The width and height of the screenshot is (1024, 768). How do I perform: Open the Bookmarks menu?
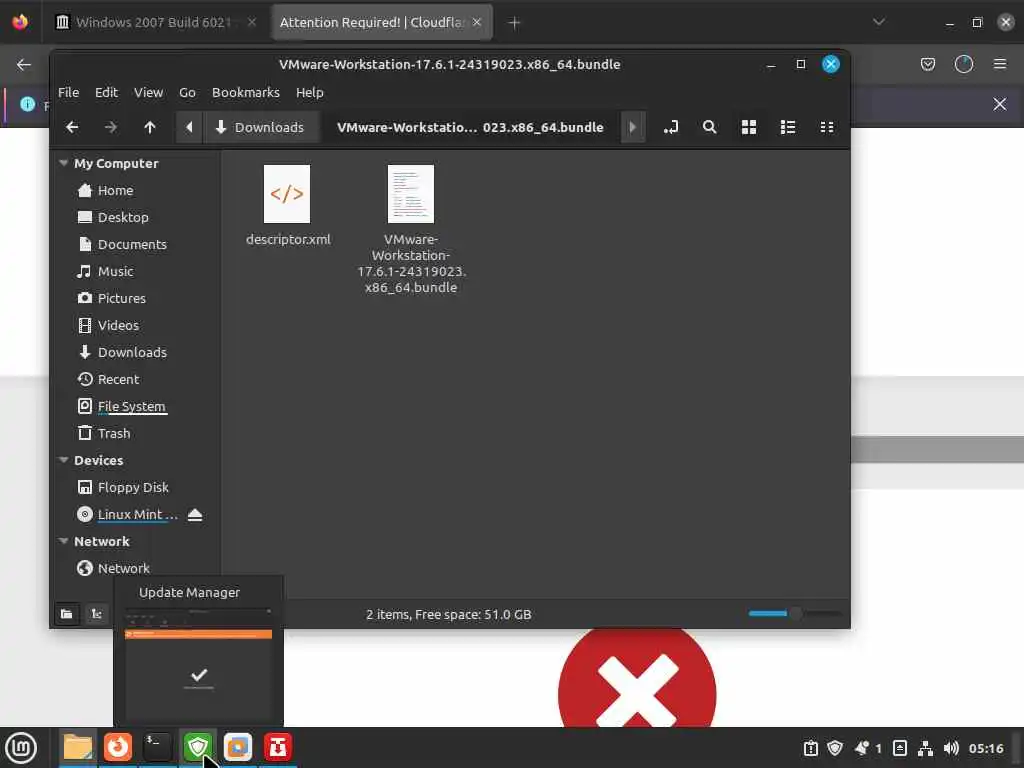(246, 93)
